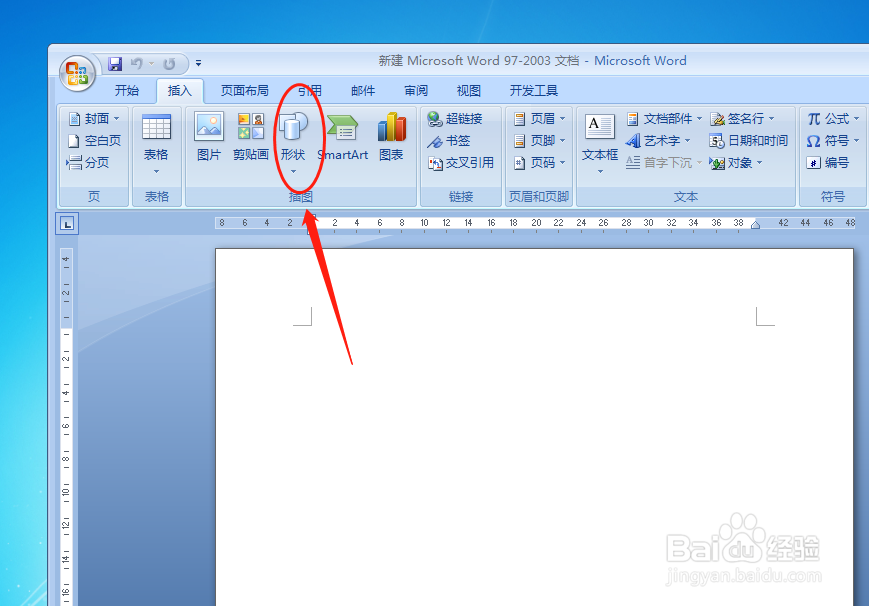Insert a page break with 分页
Viewport: 869px width, 606px height.
[x=88, y=162]
